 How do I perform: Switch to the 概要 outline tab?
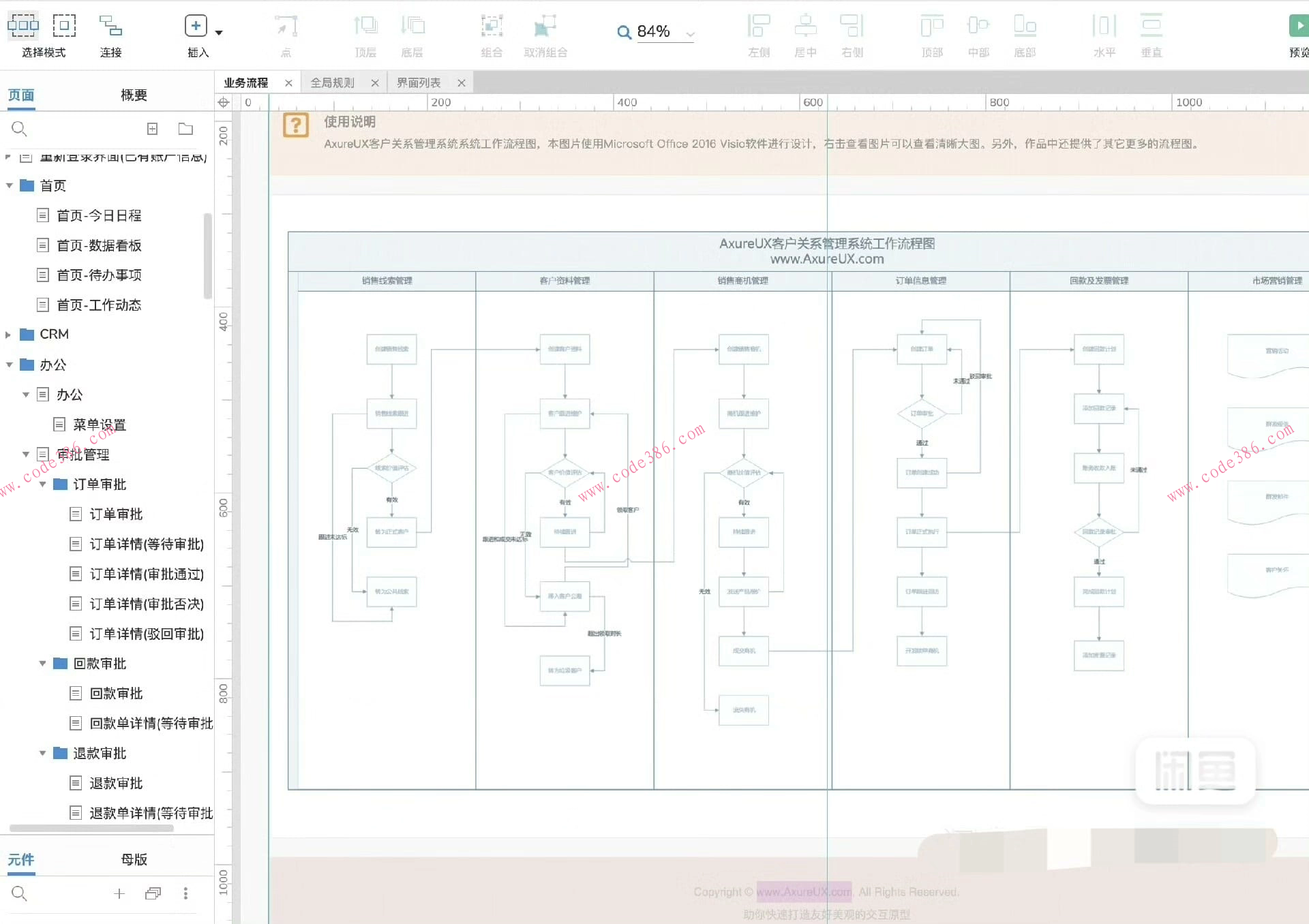134,95
